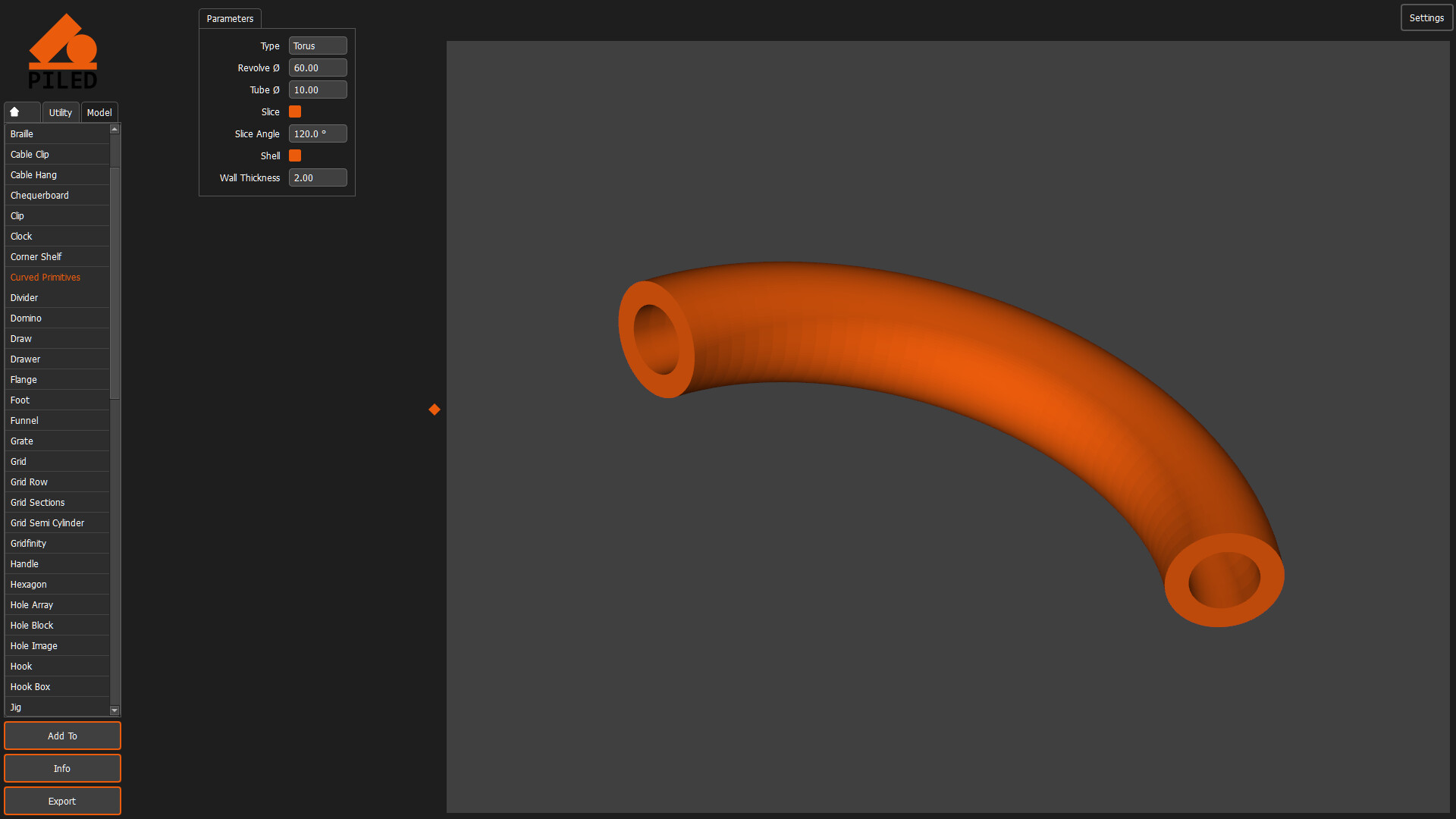Select Gridfinity from the list
The height and width of the screenshot is (819, 1456).
57,544
